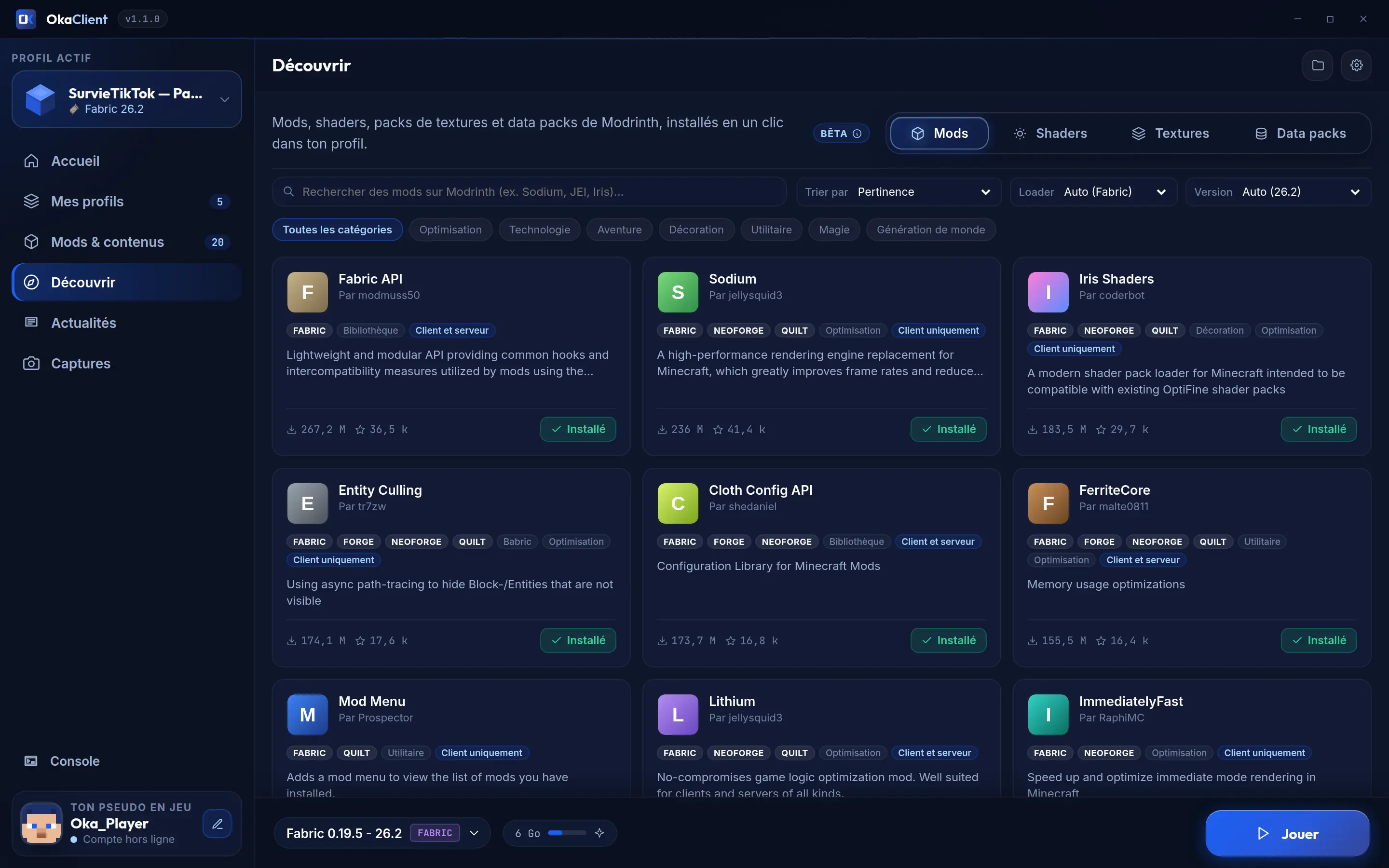The height and width of the screenshot is (868, 1389).
Task: Open Mes profils in the sidebar
Action: click(127, 202)
